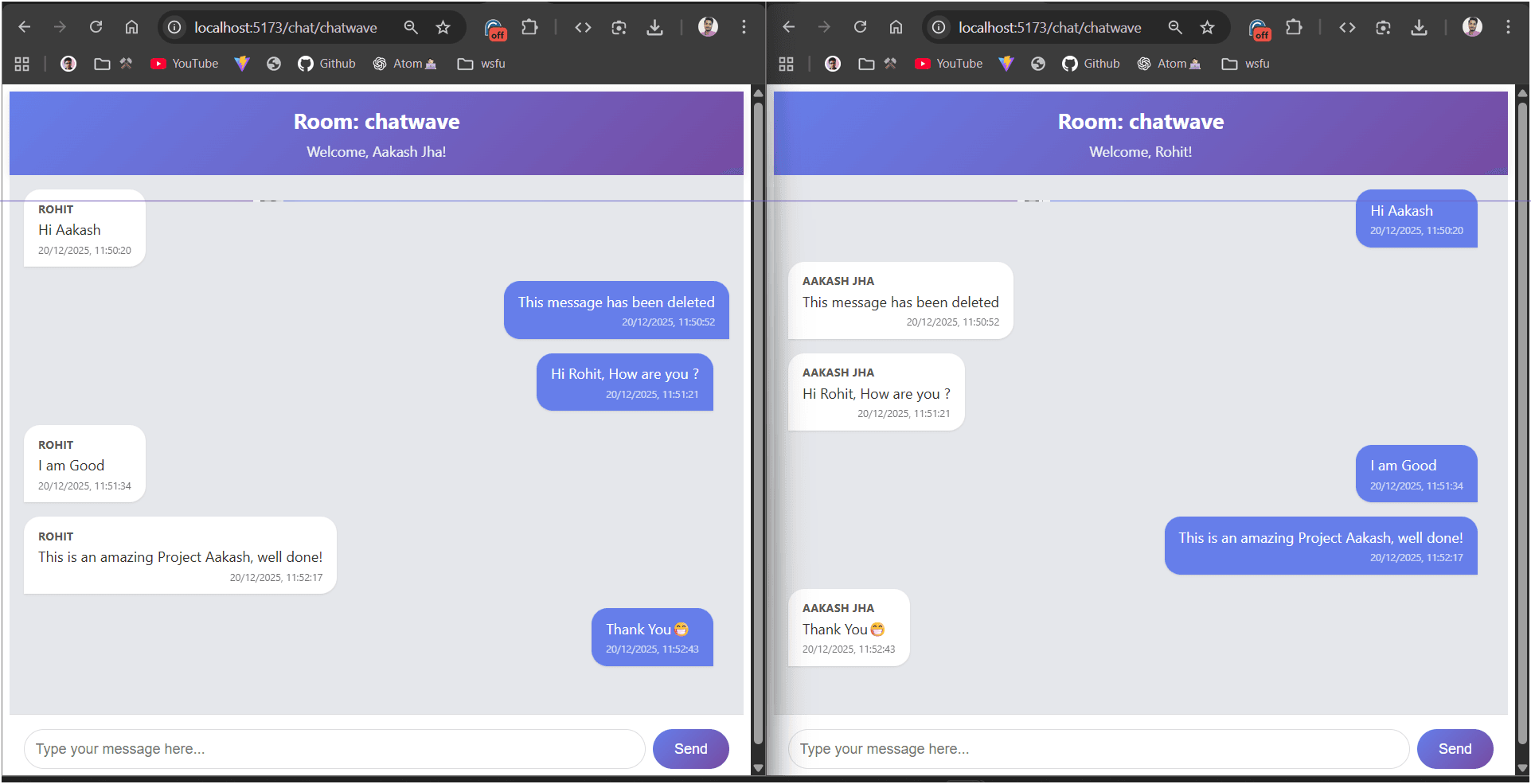This screenshot has width=1531, height=784.
Task: Toggle the bookmark star for the chatwave page
Action: coord(443,26)
